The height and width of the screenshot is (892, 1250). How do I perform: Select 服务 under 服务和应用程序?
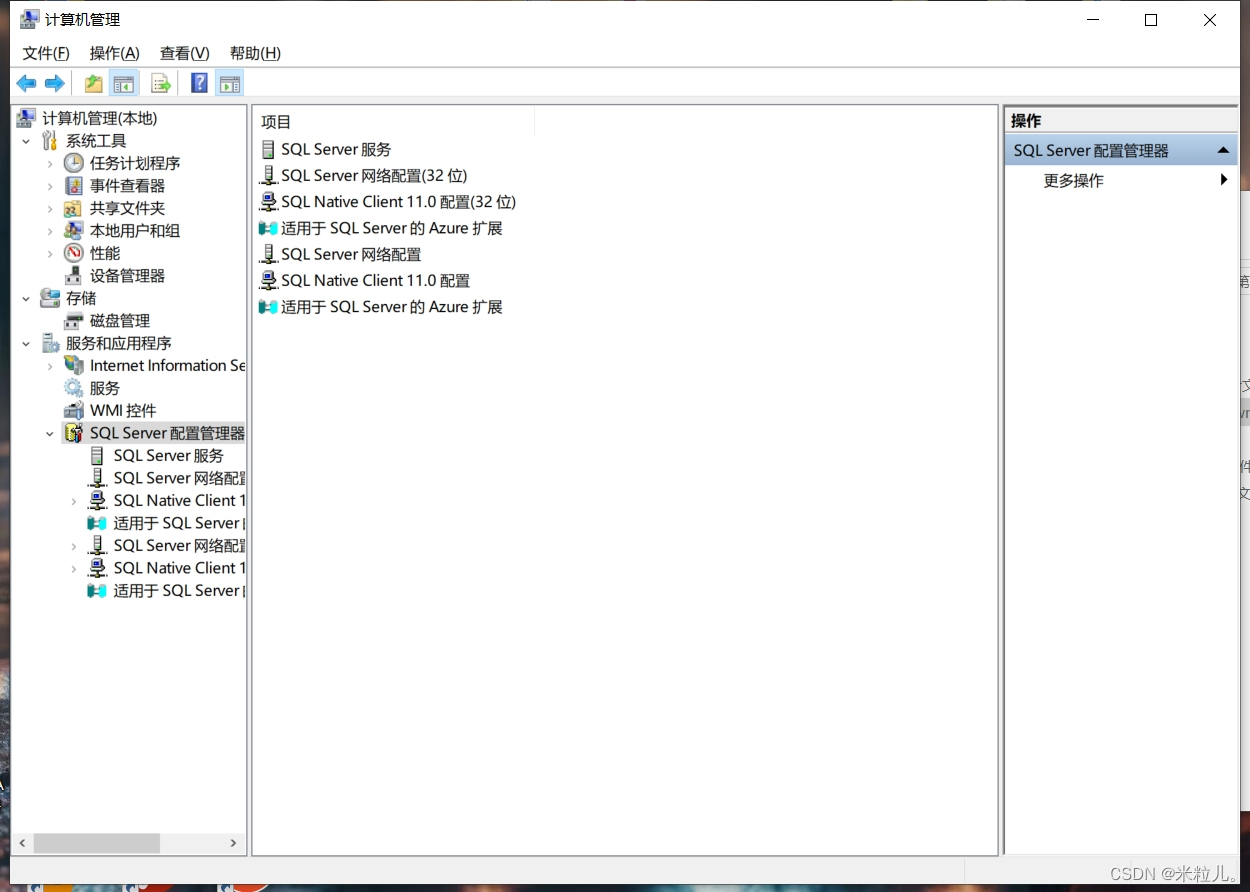[105, 388]
